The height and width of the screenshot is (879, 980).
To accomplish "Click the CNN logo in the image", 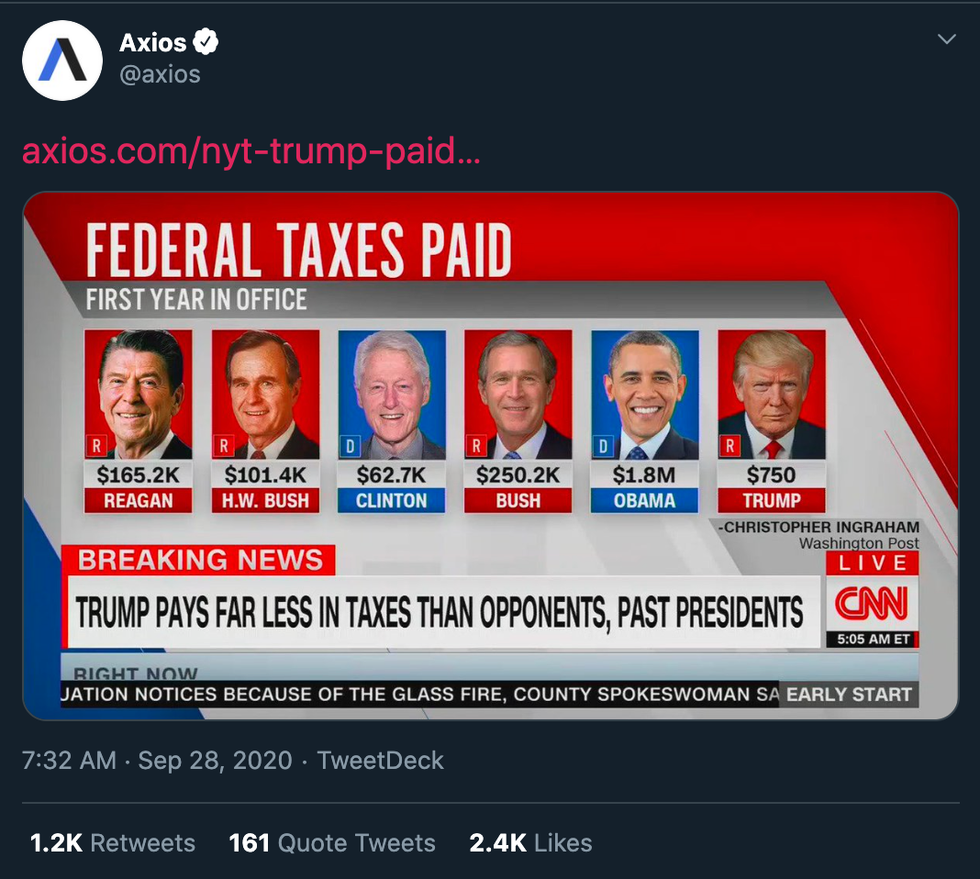I will [872, 602].
